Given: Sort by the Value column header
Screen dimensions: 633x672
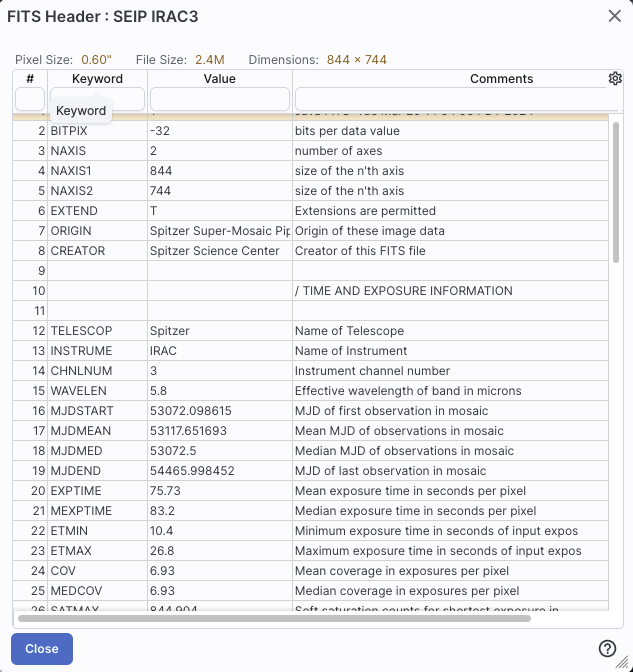Looking at the screenshot, I should pyautogui.click(x=219, y=79).
